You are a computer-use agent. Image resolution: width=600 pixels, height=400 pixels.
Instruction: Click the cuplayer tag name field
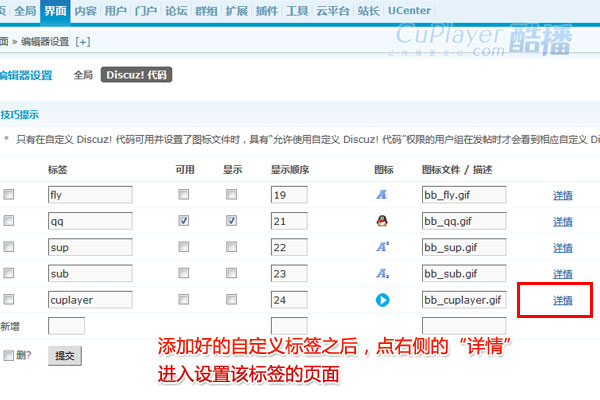(x=90, y=299)
